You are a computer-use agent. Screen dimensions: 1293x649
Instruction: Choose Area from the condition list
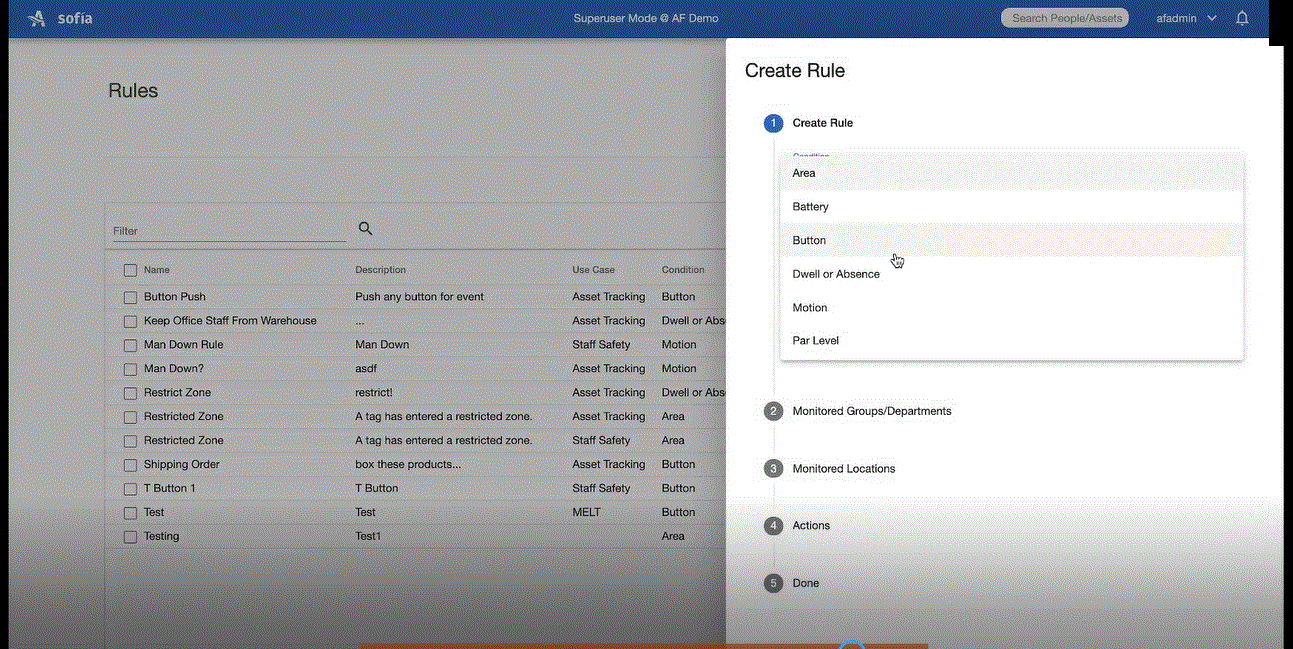1011,173
